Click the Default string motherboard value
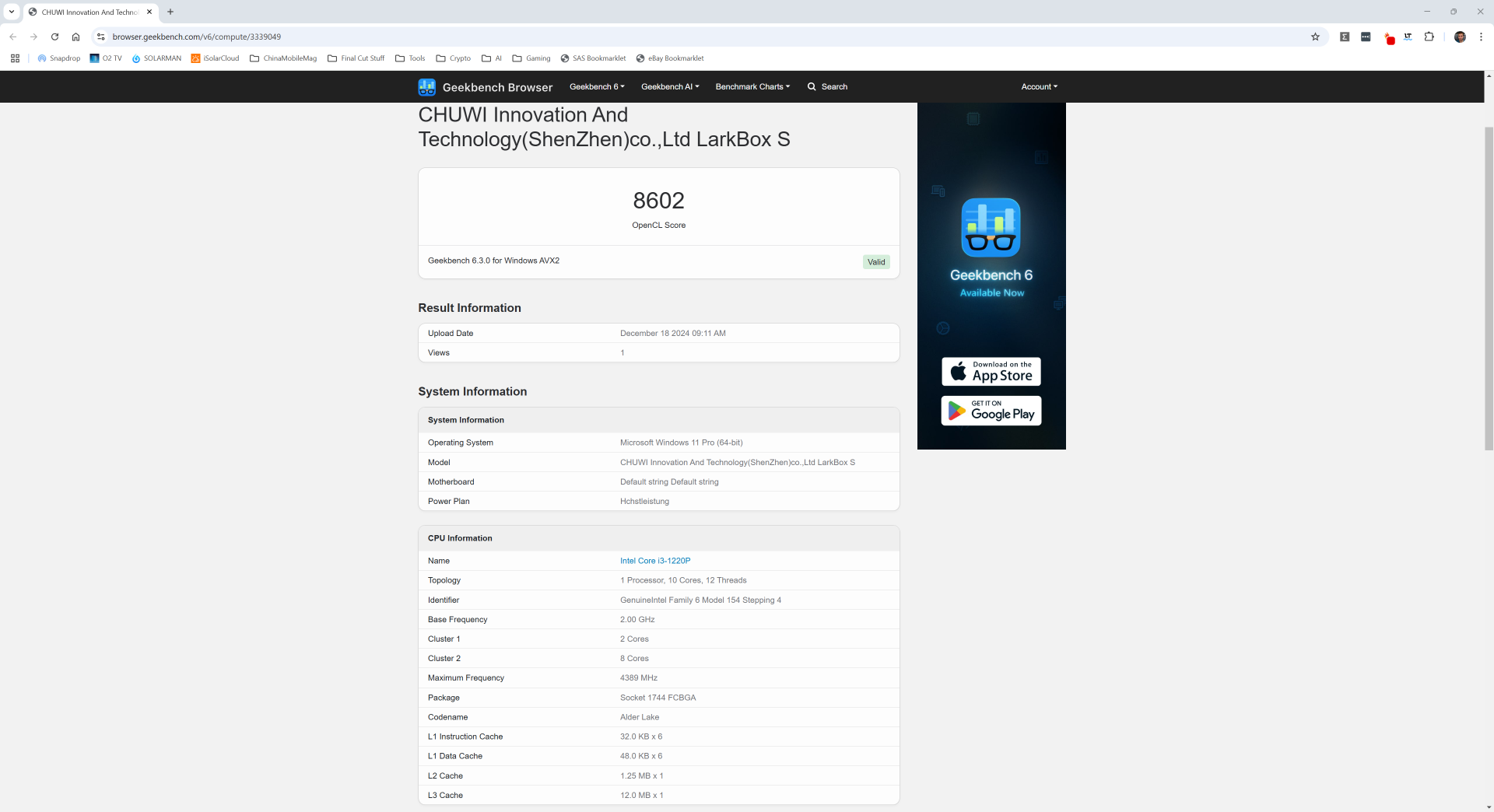This screenshot has width=1494, height=812. point(669,482)
